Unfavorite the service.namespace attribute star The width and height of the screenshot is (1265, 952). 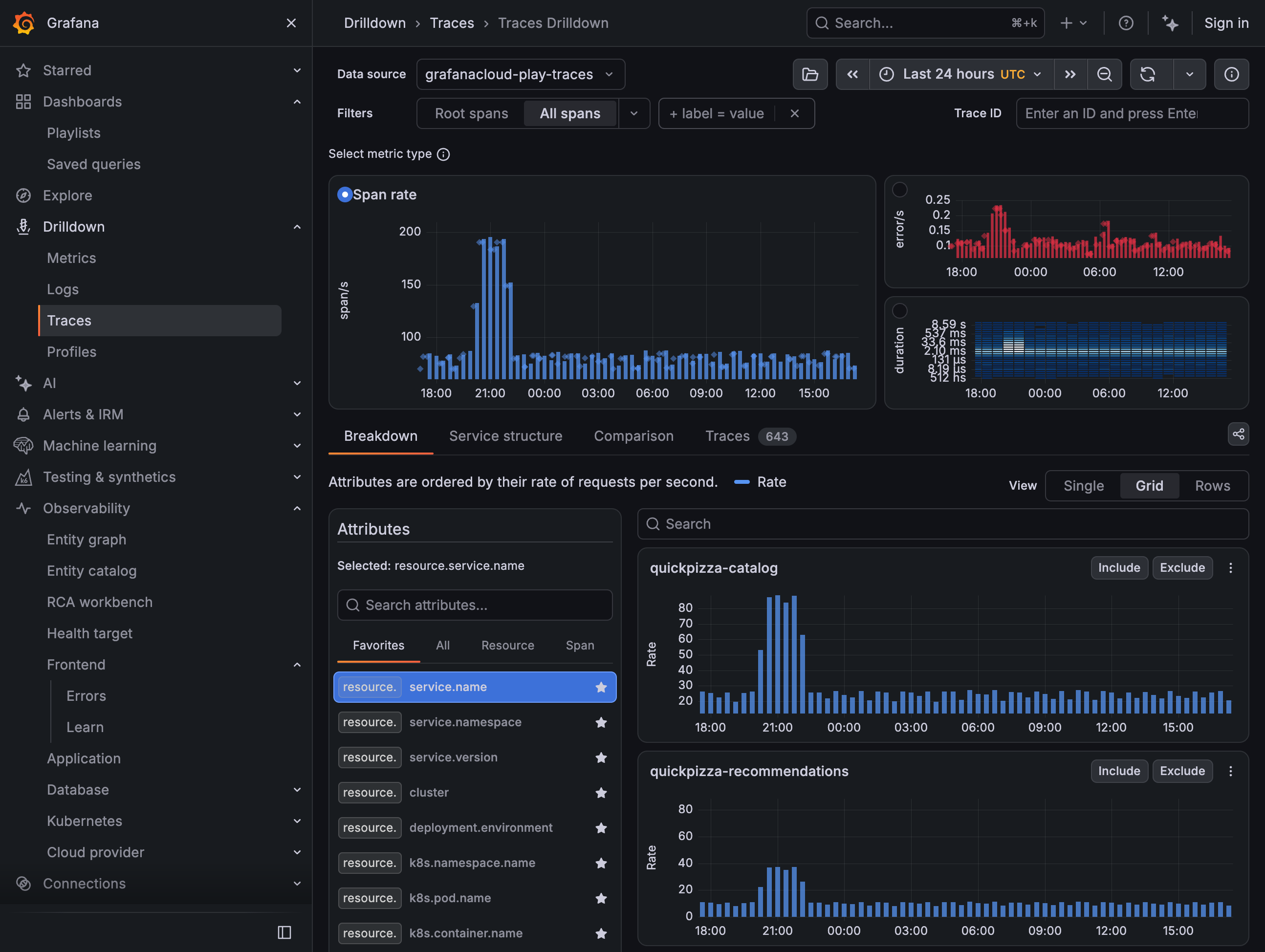click(601, 723)
